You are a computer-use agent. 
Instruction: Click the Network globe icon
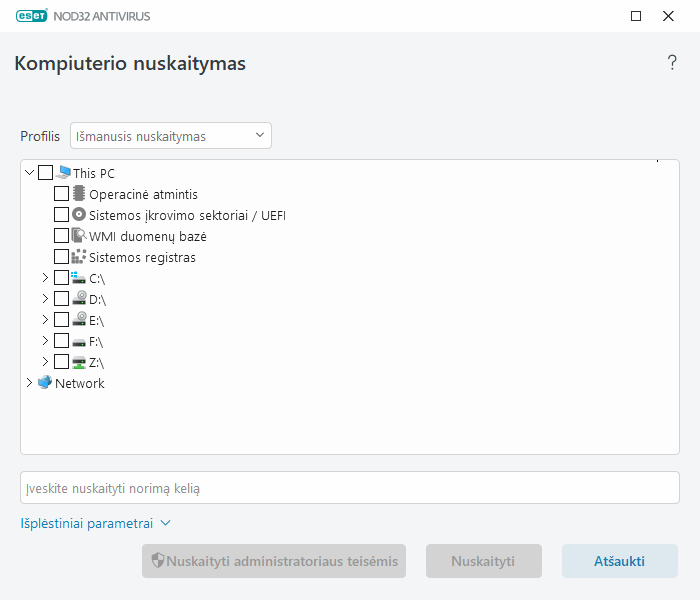click(45, 383)
